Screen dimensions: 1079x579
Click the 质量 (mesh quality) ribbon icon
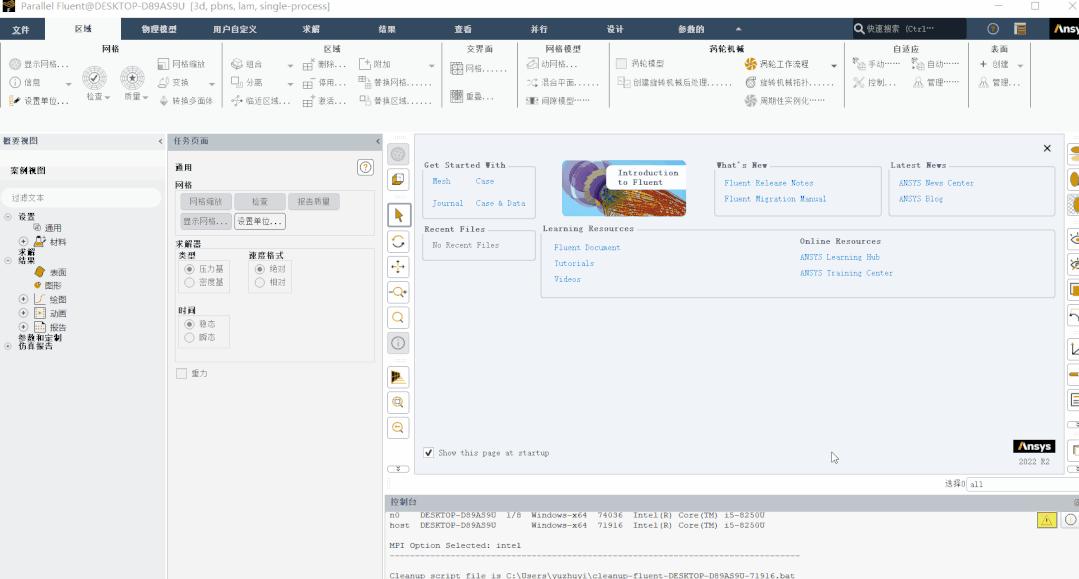(x=132, y=78)
